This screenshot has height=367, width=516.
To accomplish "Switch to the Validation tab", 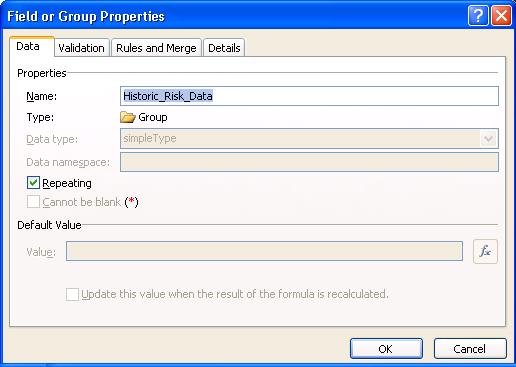I will [82, 48].
